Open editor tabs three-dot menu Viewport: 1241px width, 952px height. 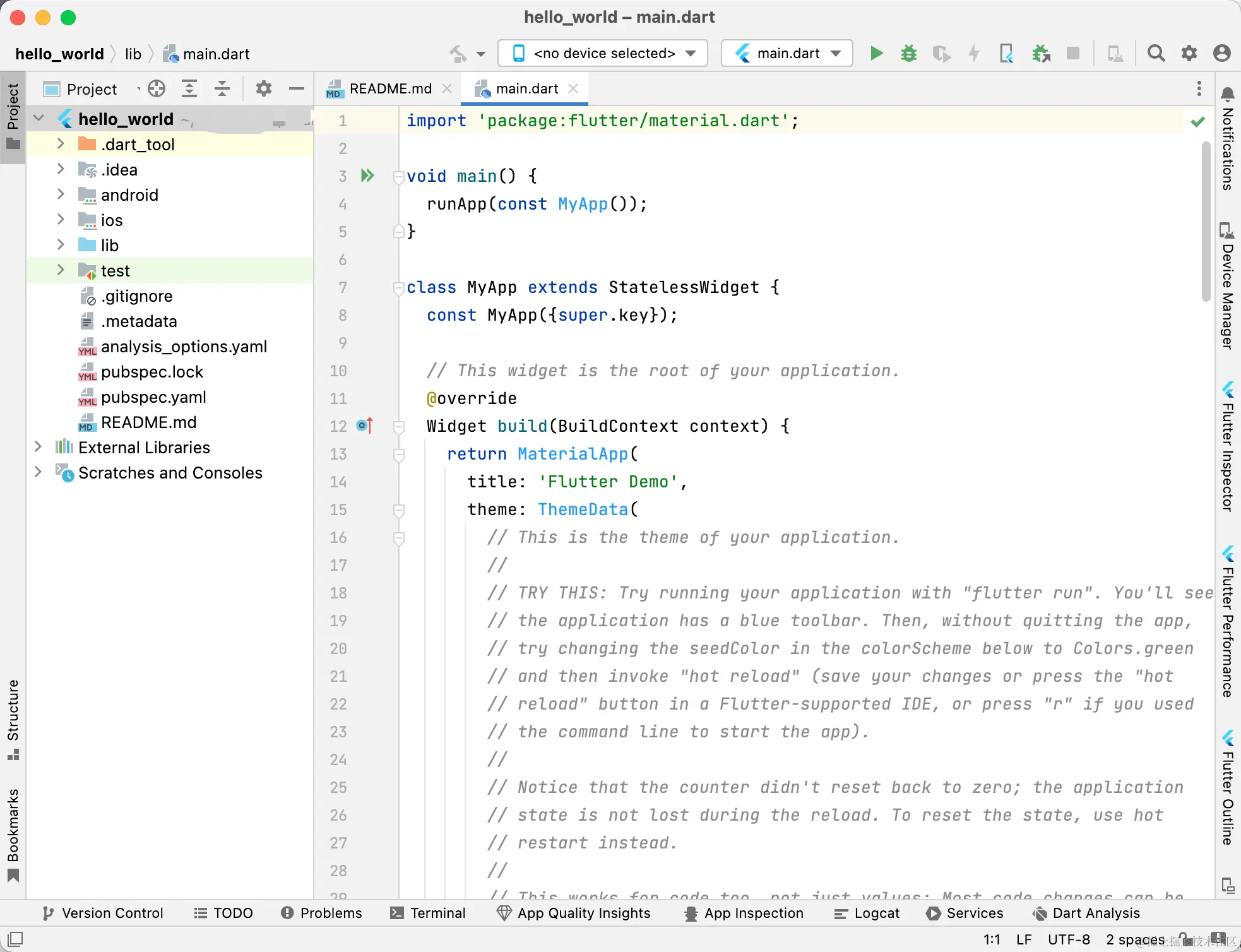pyautogui.click(x=1199, y=88)
